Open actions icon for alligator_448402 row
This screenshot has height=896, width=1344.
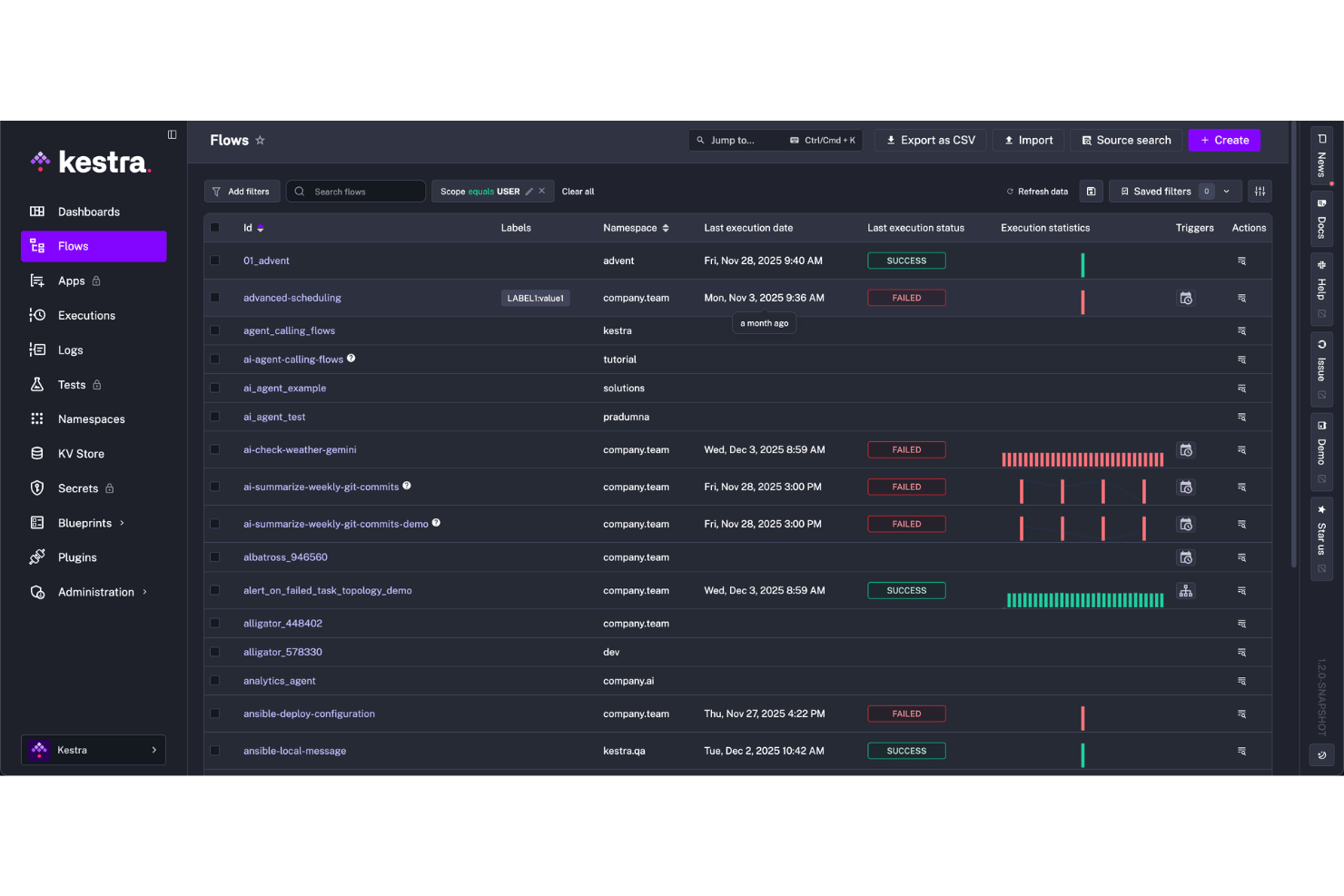(1241, 624)
